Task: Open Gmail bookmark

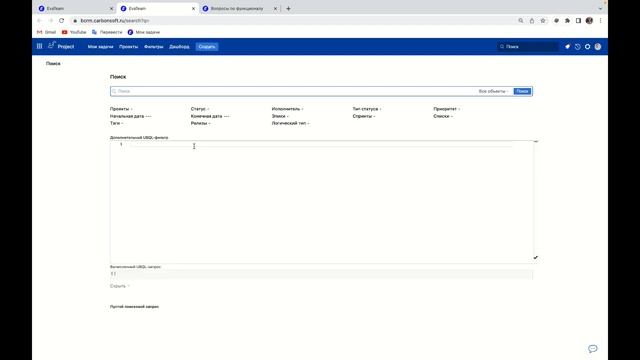Action: click(47, 32)
